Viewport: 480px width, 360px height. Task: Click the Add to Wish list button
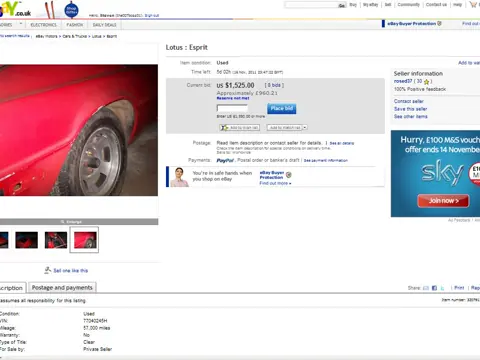239,128
